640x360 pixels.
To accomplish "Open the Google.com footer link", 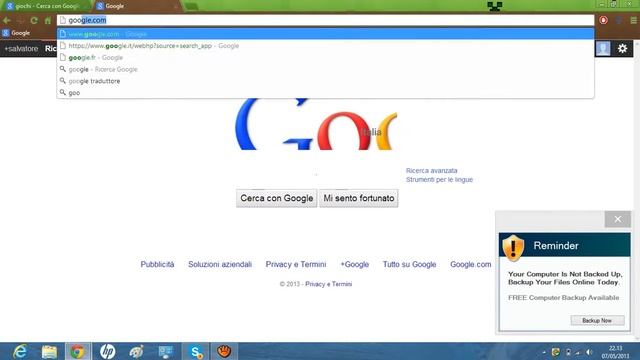I will (x=471, y=264).
